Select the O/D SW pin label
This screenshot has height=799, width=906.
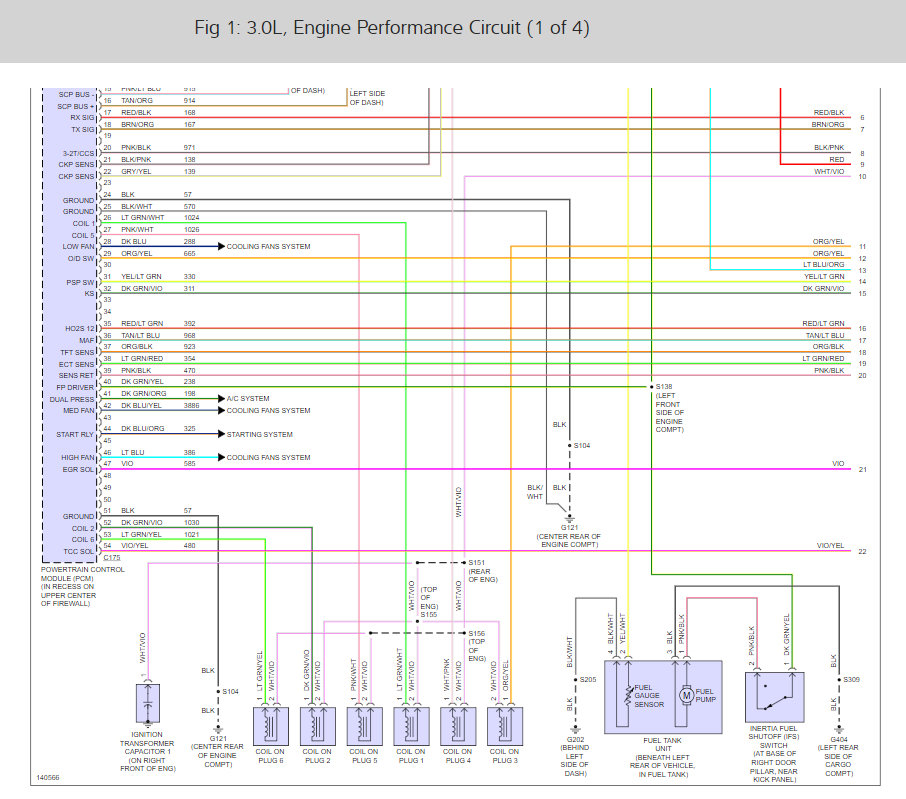[x=81, y=259]
